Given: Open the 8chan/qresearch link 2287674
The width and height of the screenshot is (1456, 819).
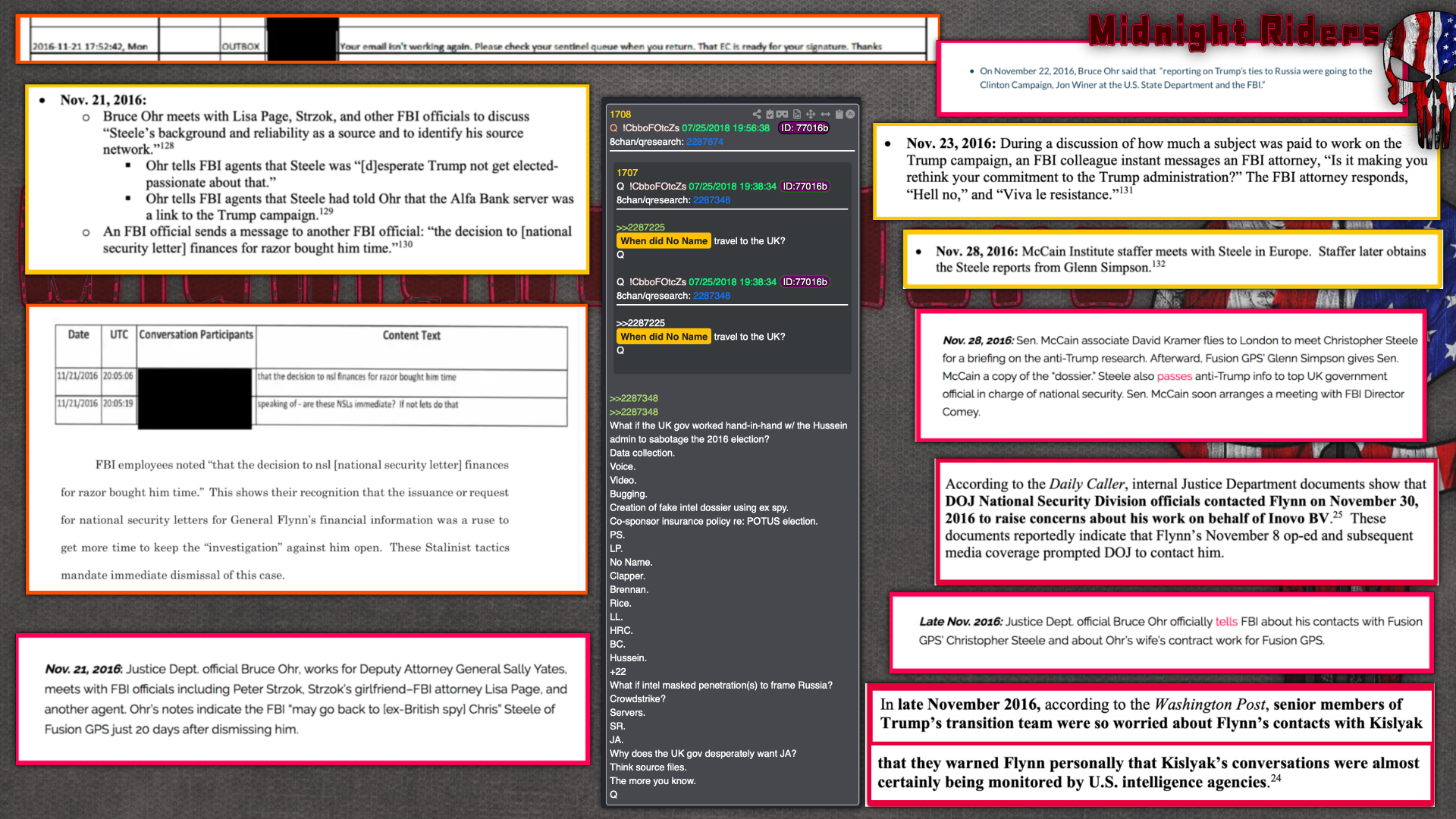Looking at the screenshot, I should click(704, 142).
